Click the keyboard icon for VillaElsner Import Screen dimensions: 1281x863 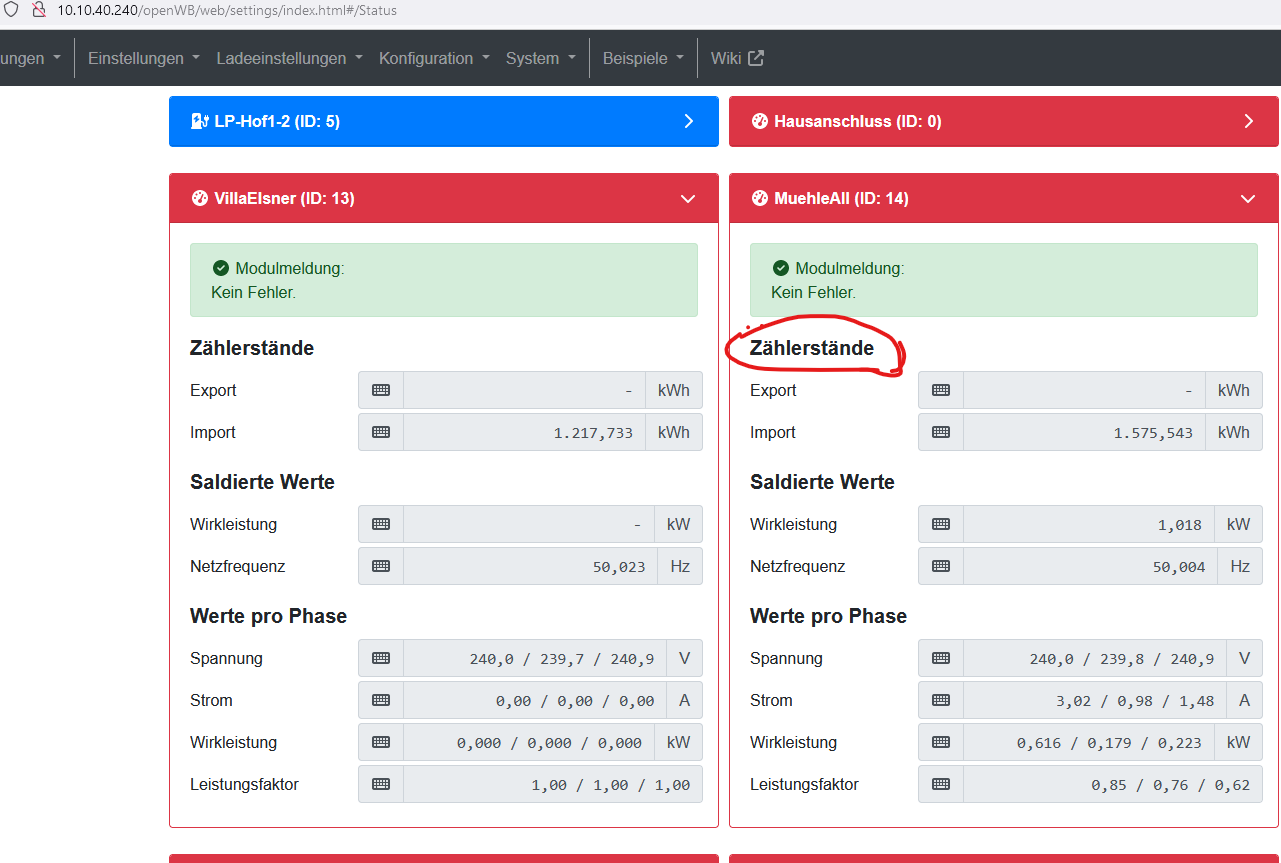pyautogui.click(x=381, y=432)
